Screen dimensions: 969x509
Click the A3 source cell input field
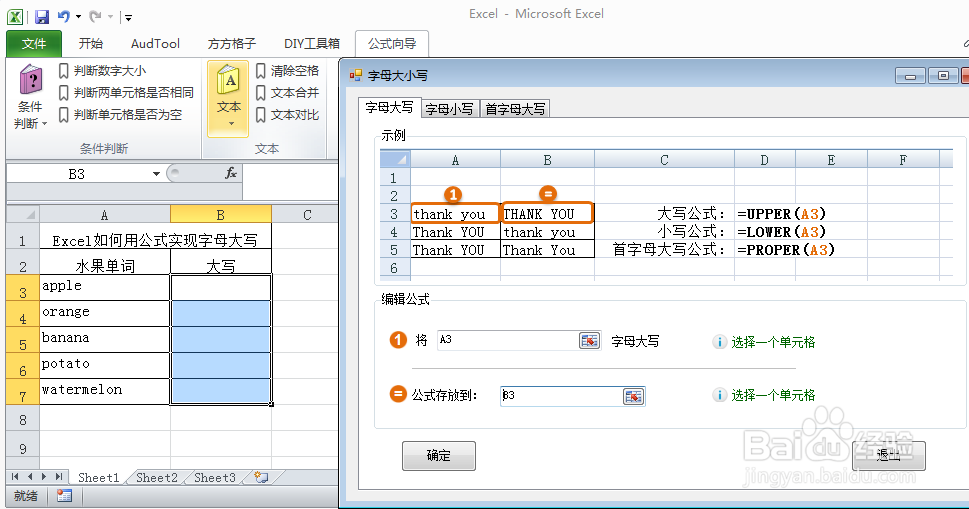(x=507, y=340)
